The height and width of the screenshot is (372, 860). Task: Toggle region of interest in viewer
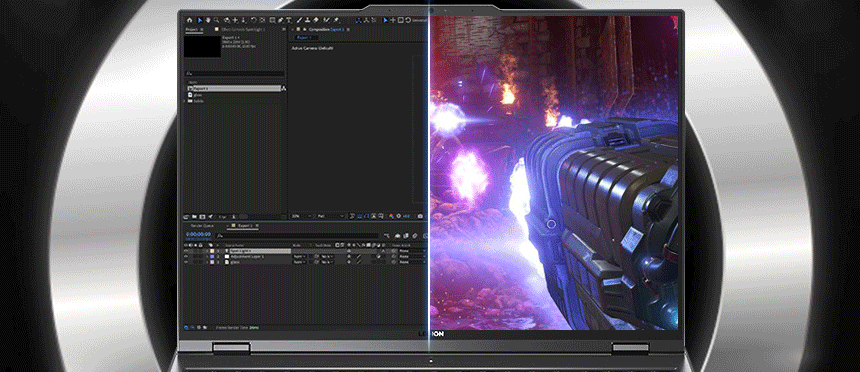pyautogui.click(x=374, y=216)
